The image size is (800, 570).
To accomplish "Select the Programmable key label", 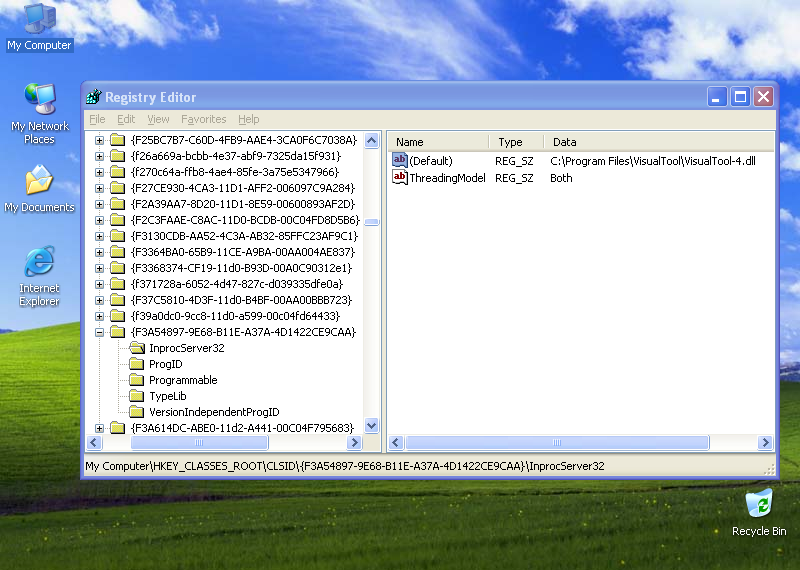I will pos(183,380).
